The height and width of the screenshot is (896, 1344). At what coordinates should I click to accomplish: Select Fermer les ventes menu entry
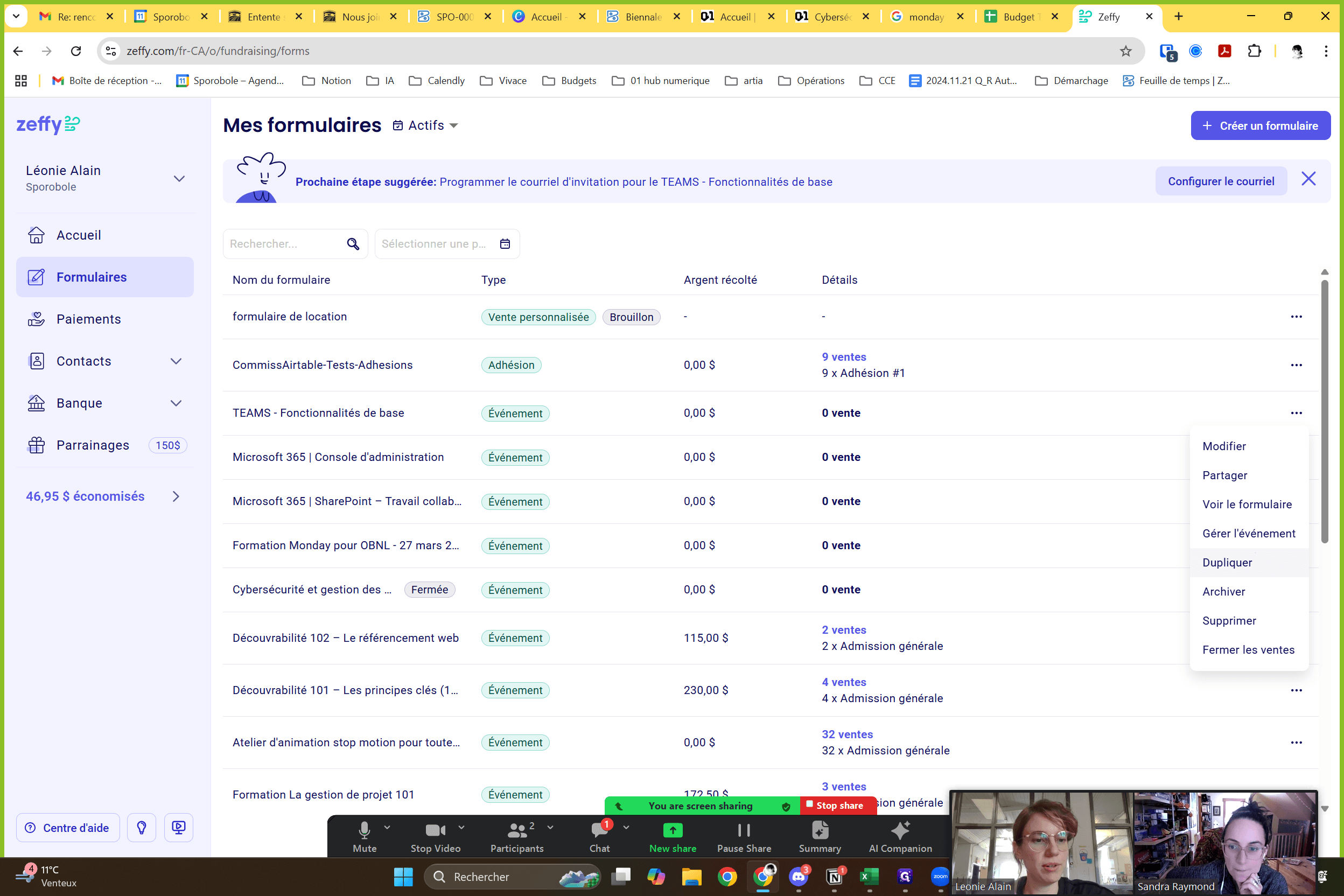point(1249,650)
